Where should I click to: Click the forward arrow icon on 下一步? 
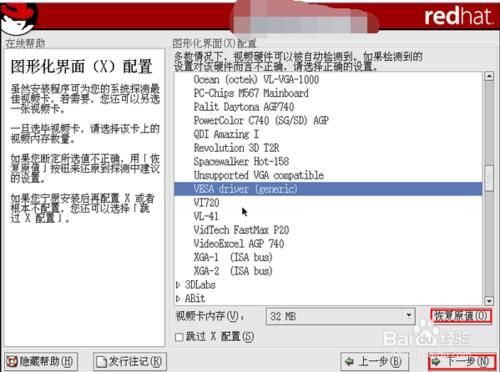click(x=436, y=362)
